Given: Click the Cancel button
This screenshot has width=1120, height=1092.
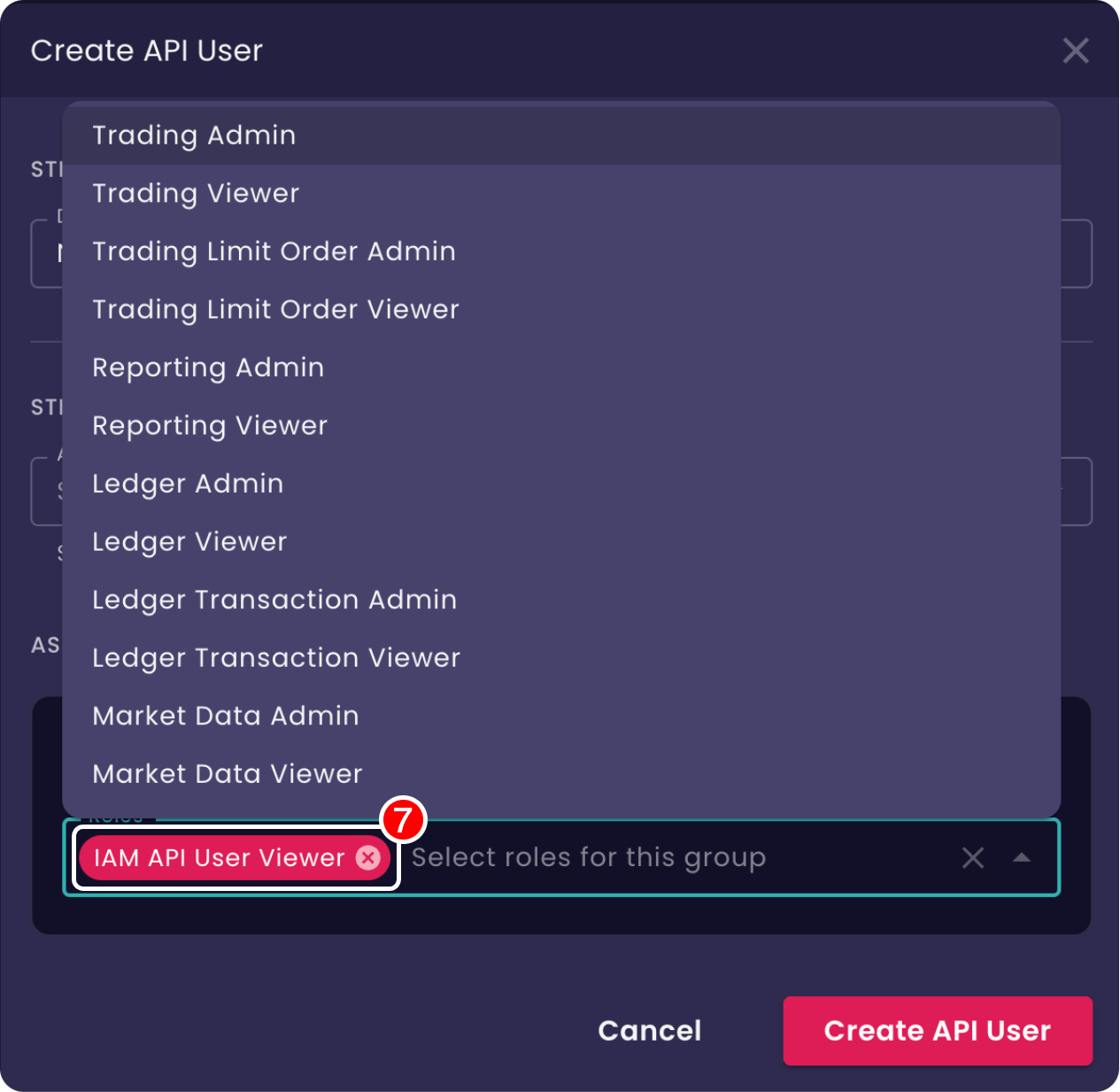Looking at the screenshot, I should (649, 1030).
